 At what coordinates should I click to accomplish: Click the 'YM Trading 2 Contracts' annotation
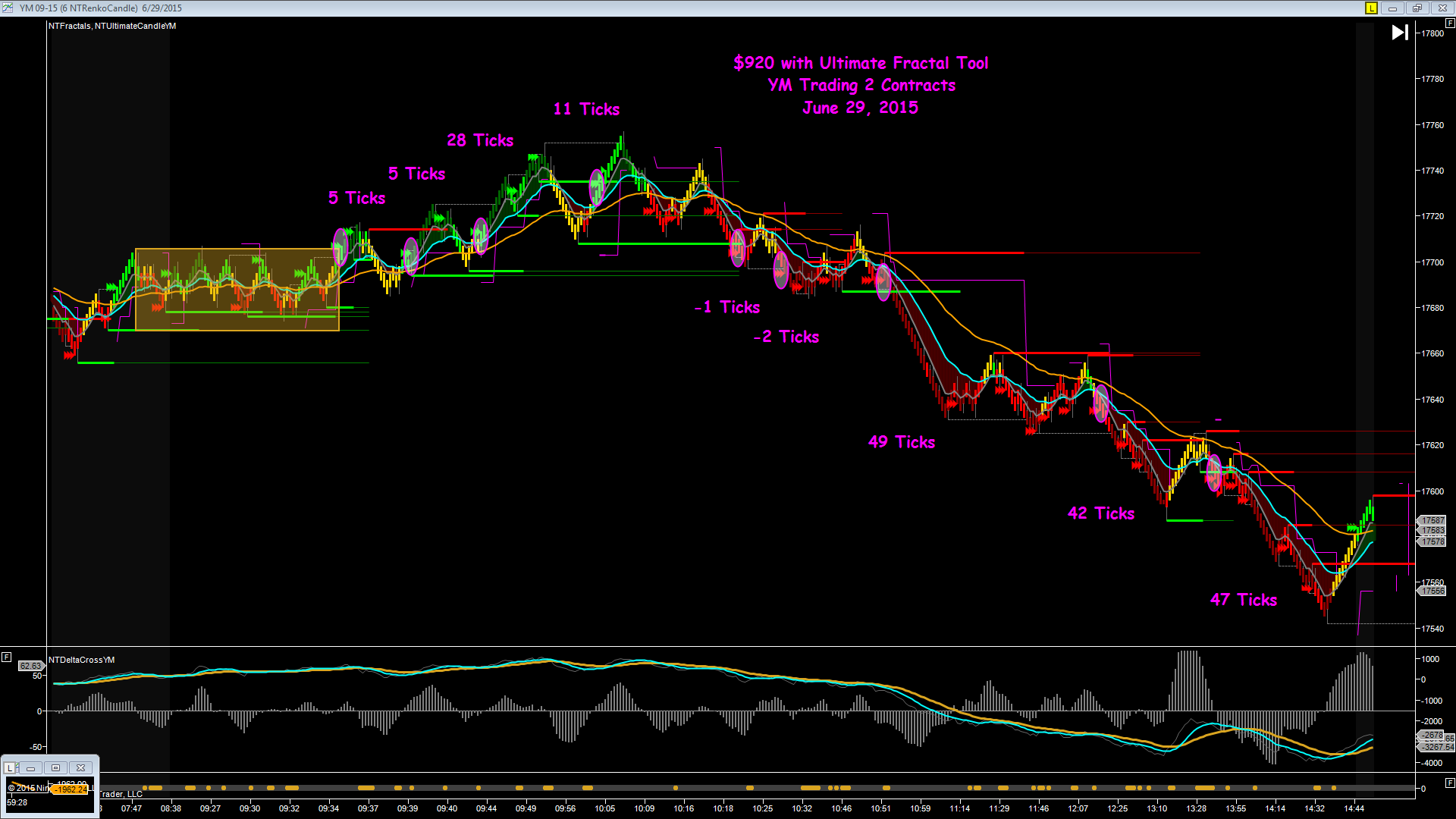[861, 85]
